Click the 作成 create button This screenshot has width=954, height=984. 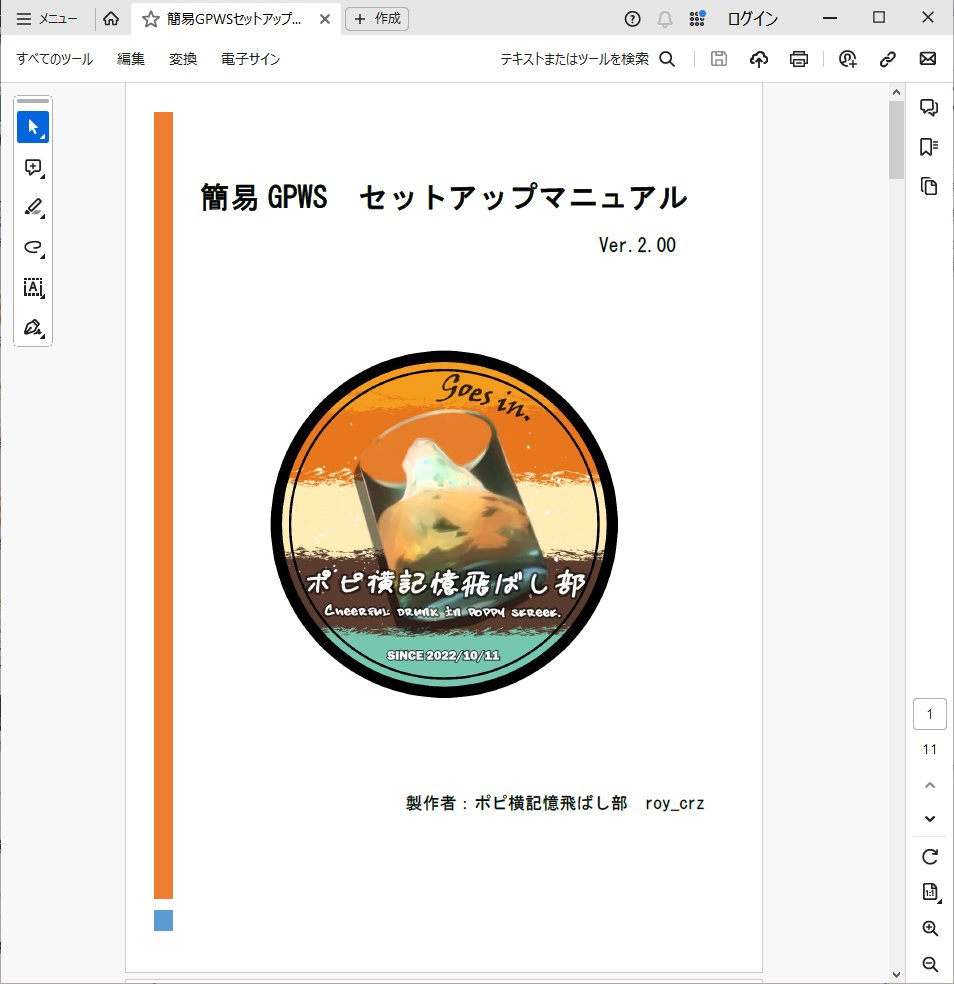click(x=377, y=19)
